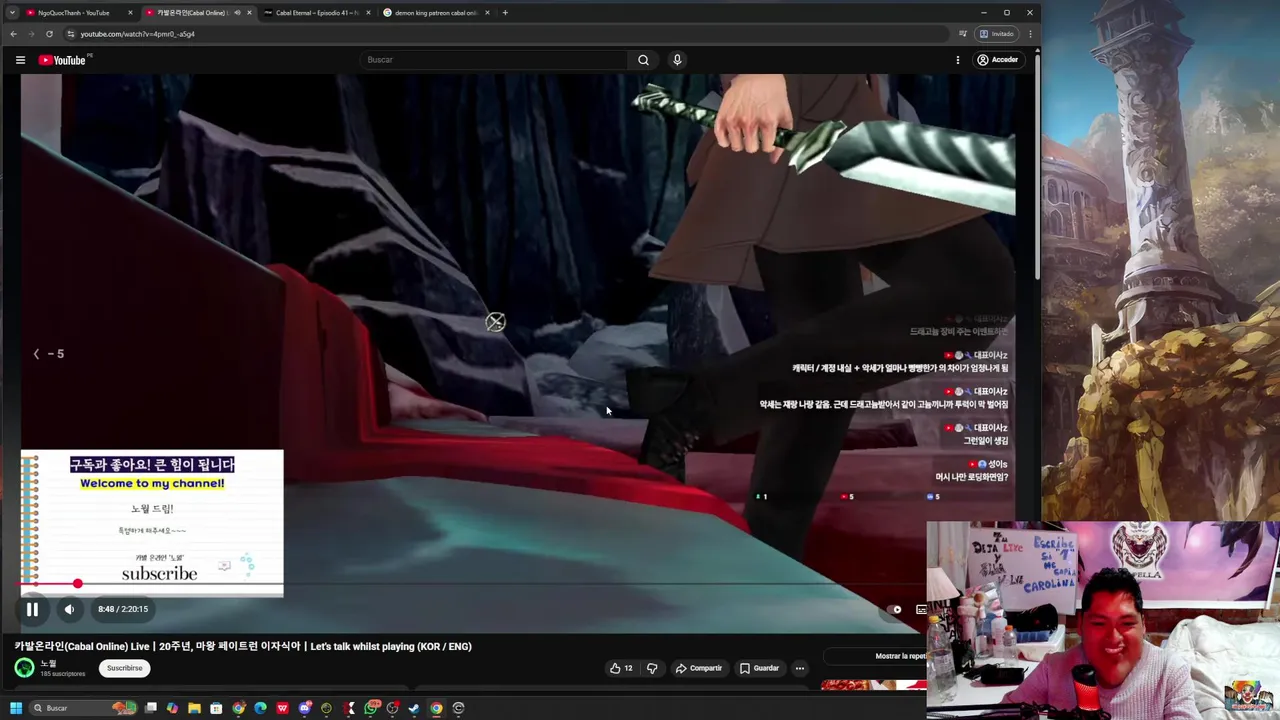1280x720 pixels.
Task: Subscribe using the Suscribirse button
Action: [x=125, y=668]
